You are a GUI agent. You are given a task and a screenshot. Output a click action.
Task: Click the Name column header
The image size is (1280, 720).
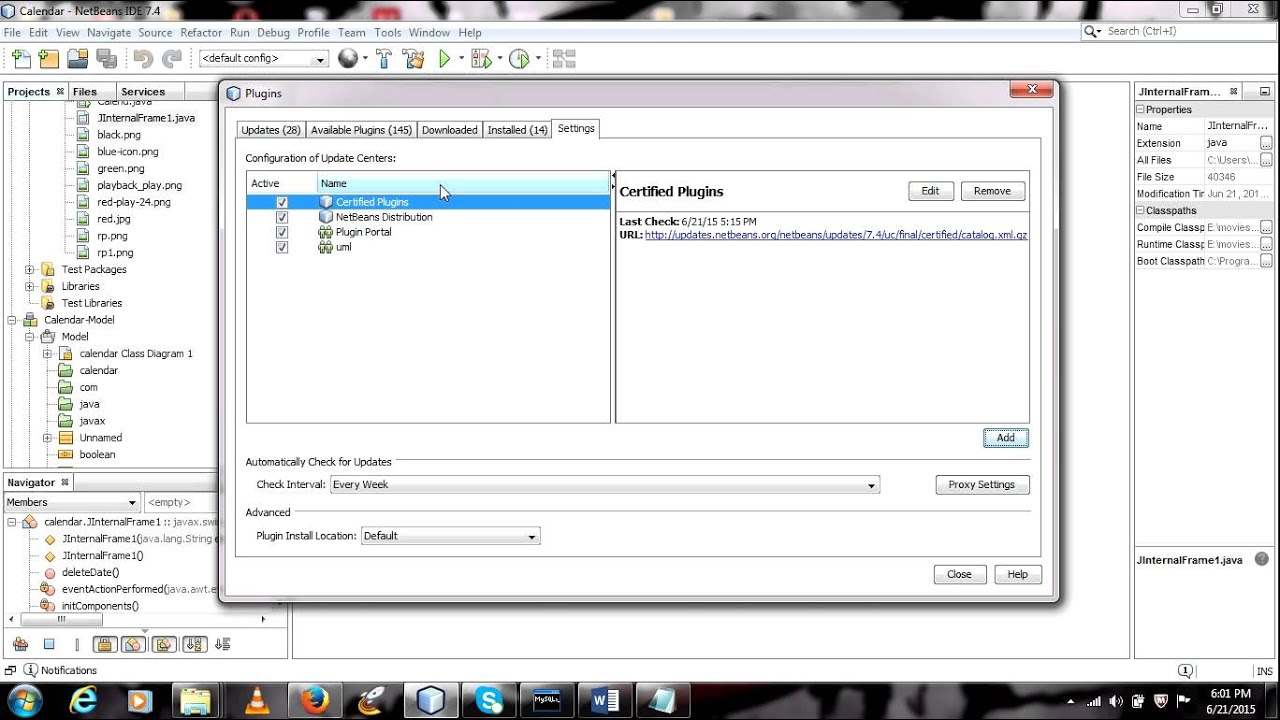tap(464, 183)
